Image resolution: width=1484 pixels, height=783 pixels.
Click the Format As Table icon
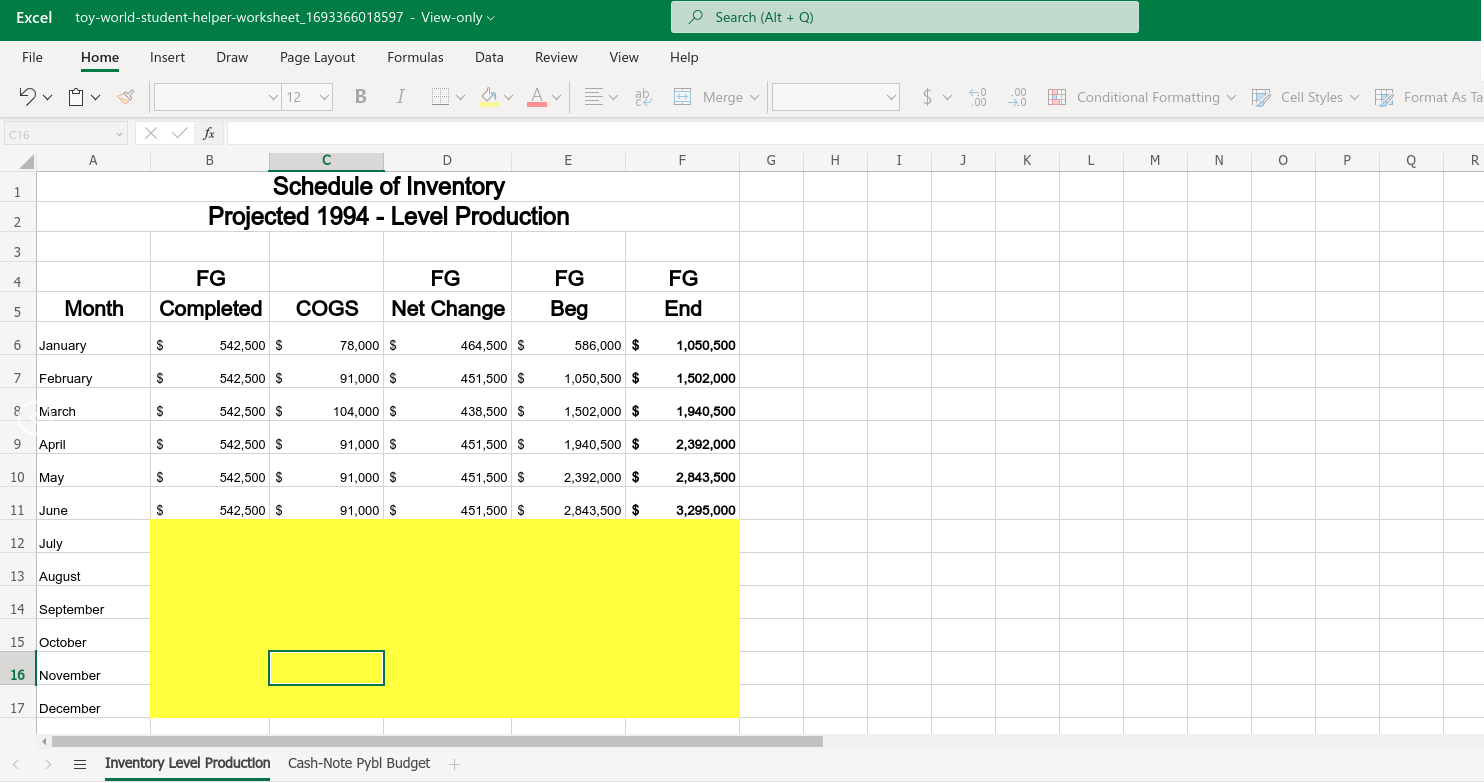(1385, 97)
